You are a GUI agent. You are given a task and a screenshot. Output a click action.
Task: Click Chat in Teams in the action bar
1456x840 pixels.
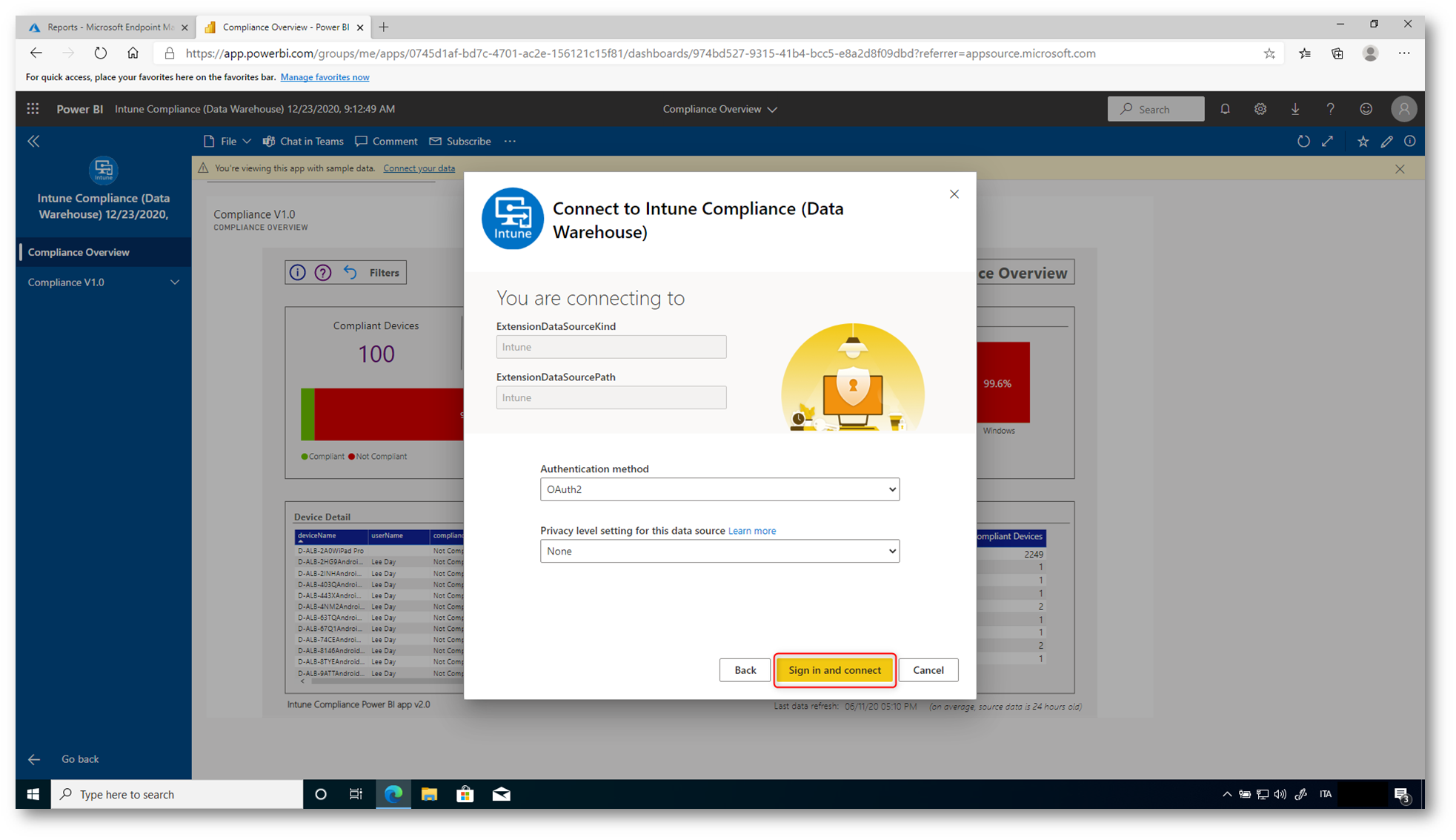pyautogui.click(x=304, y=142)
